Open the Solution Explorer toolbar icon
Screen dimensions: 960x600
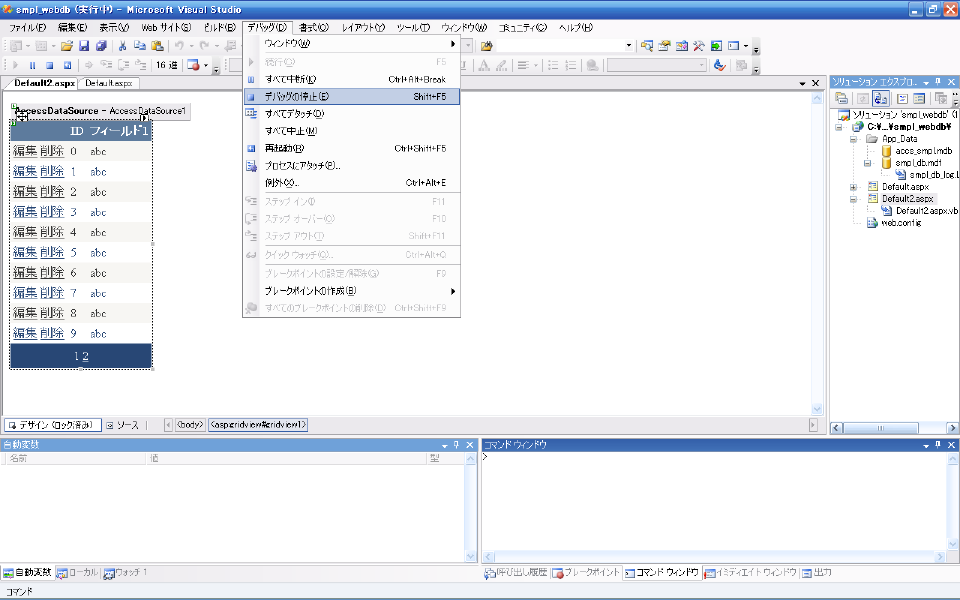(647, 46)
